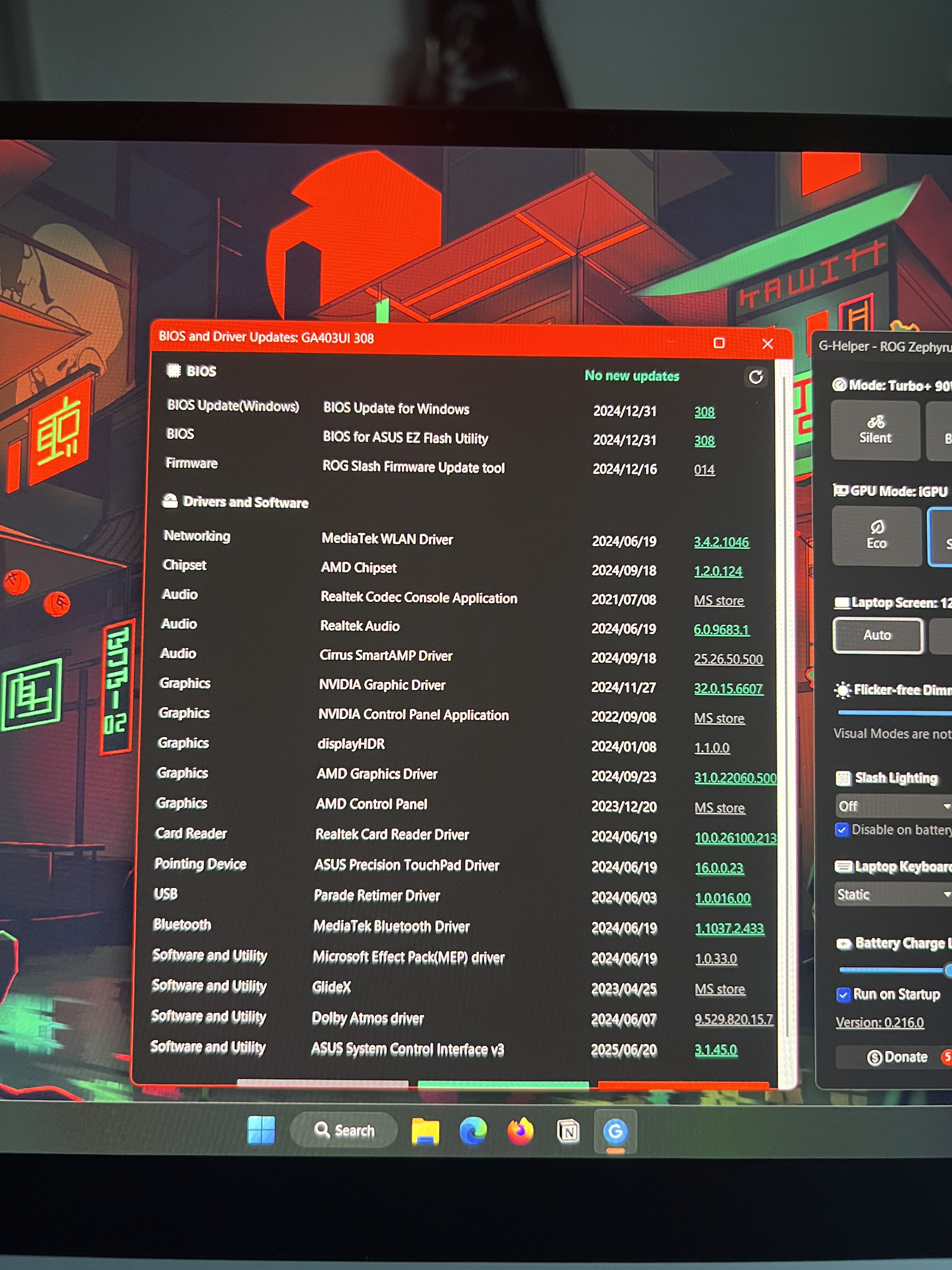Image resolution: width=952 pixels, height=1270 pixels.
Task: Click 'Bluetooth' category label
Action: click(x=182, y=924)
